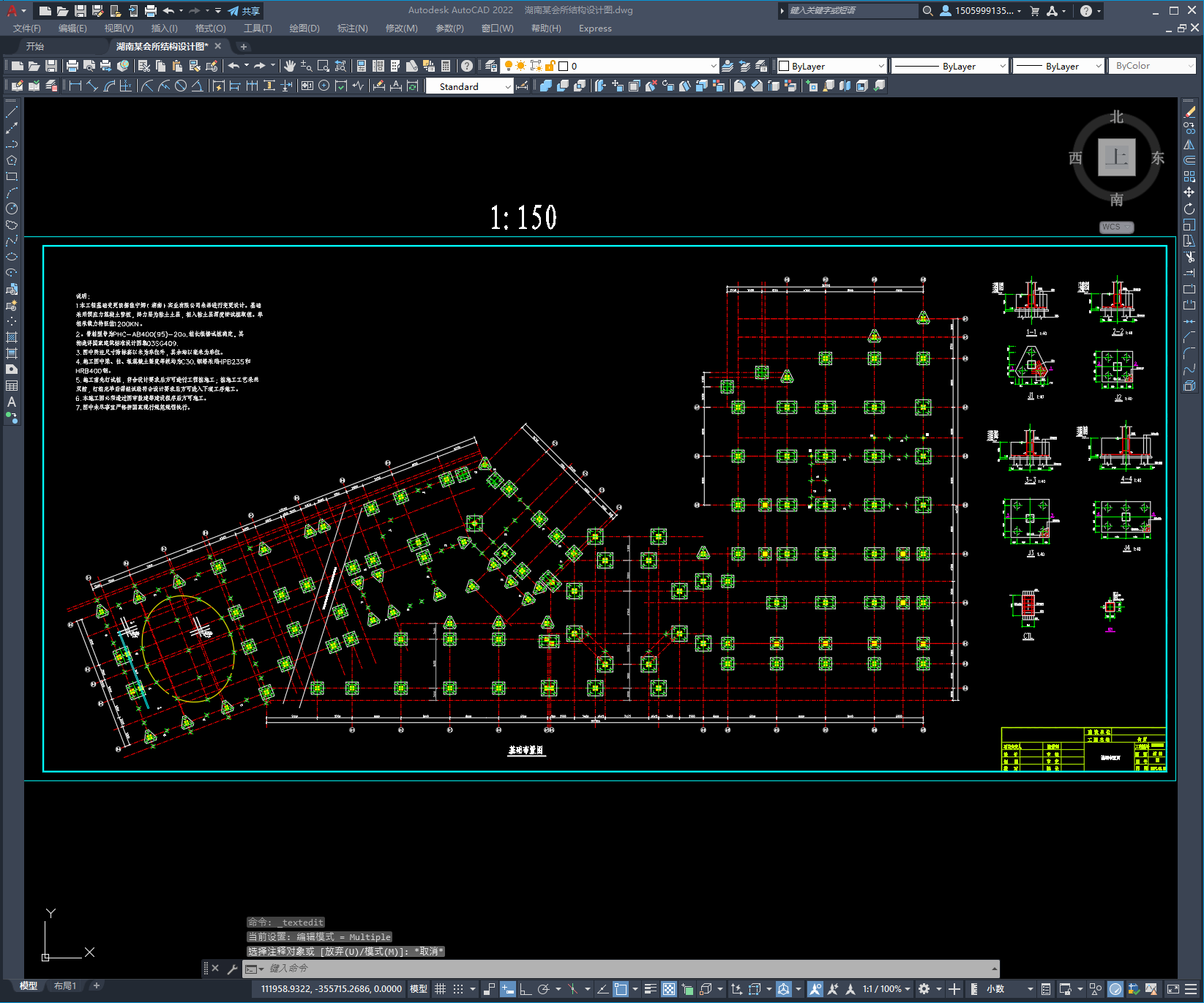Image resolution: width=1204 pixels, height=1003 pixels.
Task: Toggle annotation visibility in status bar
Action: [815, 989]
